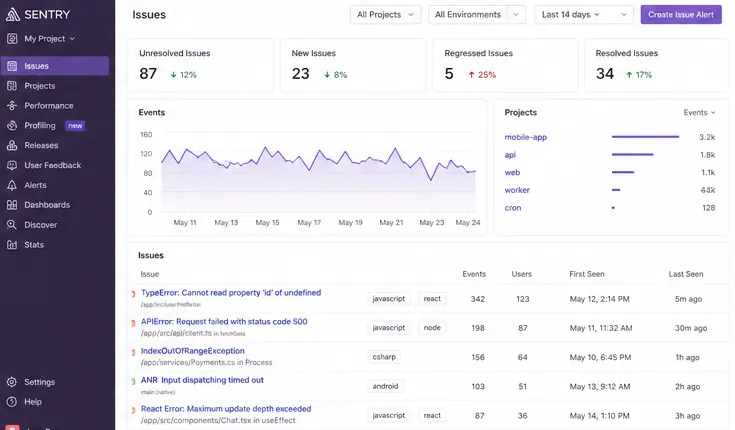Click the New Issues card
Viewport: 735px width, 430px height.
(x=353, y=65)
